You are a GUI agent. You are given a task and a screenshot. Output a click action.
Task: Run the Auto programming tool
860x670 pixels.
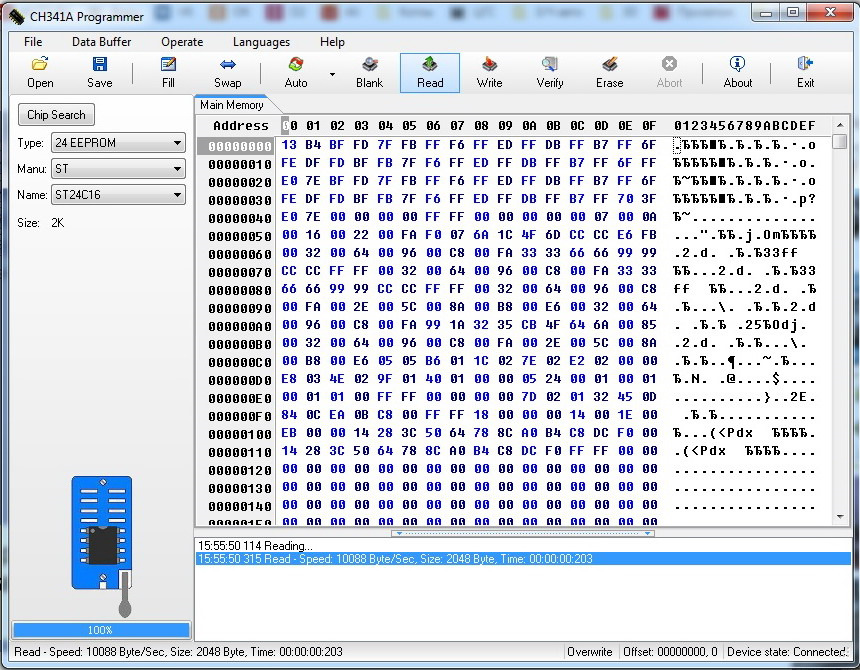pyautogui.click(x=295, y=72)
